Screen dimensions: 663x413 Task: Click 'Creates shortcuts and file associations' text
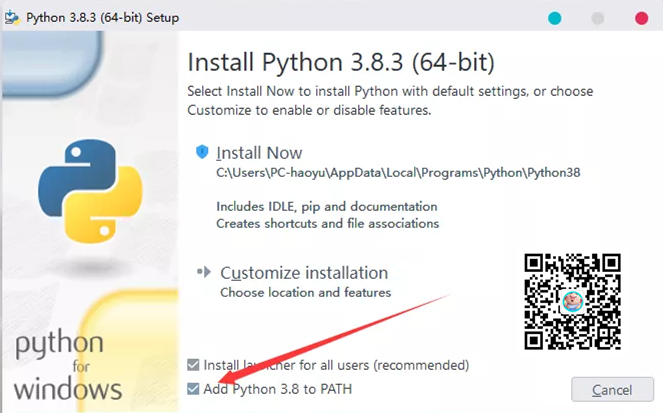[x=327, y=224]
